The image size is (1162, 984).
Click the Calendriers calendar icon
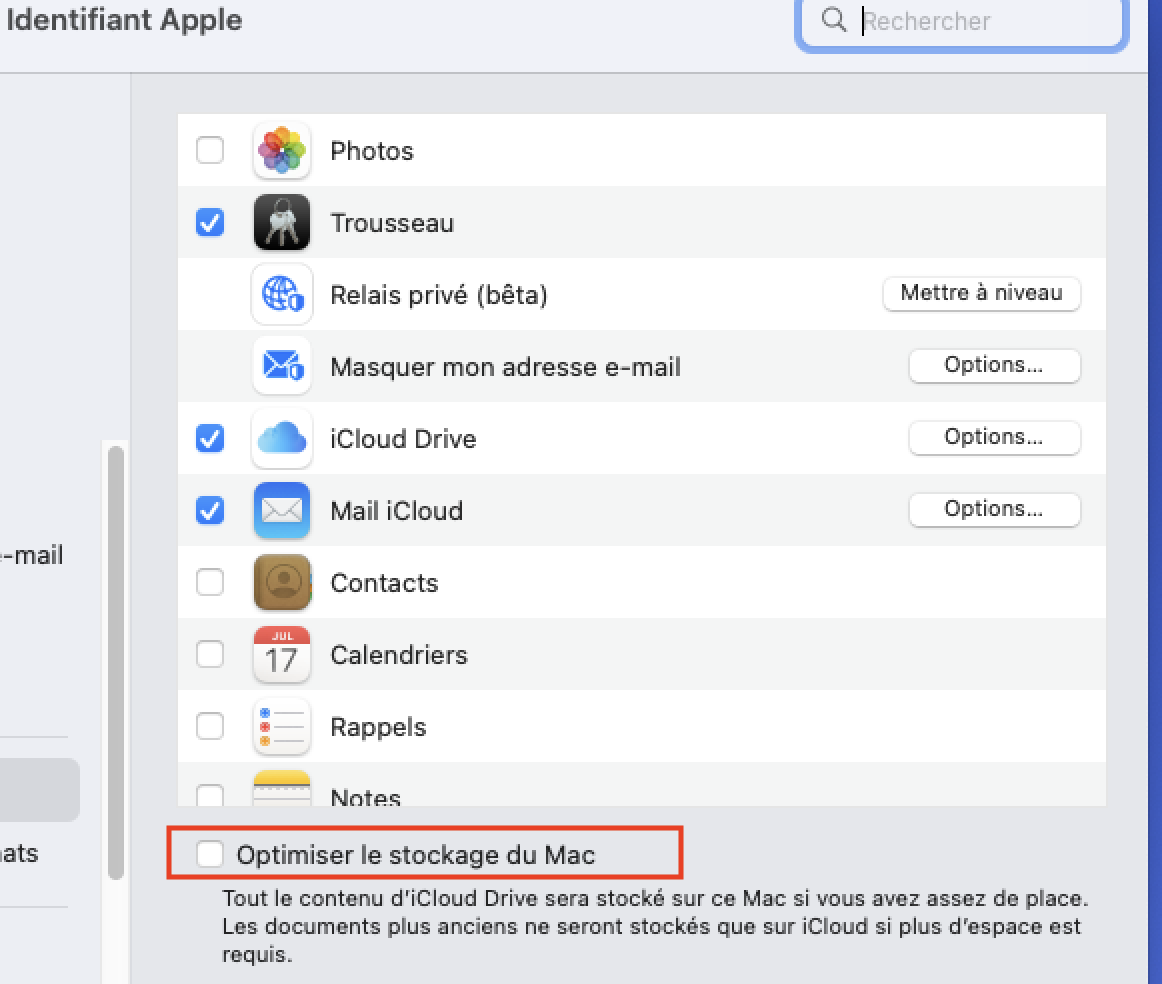(x=282, y=654)
